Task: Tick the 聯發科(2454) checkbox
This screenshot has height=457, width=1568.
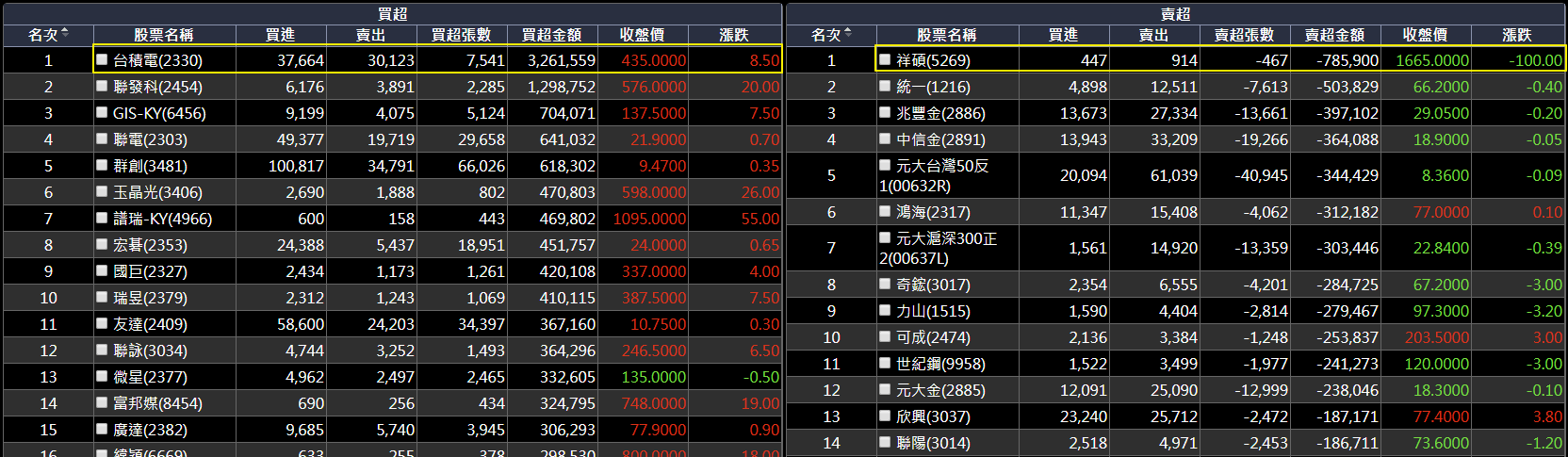Action: click(x=102, y=86)
